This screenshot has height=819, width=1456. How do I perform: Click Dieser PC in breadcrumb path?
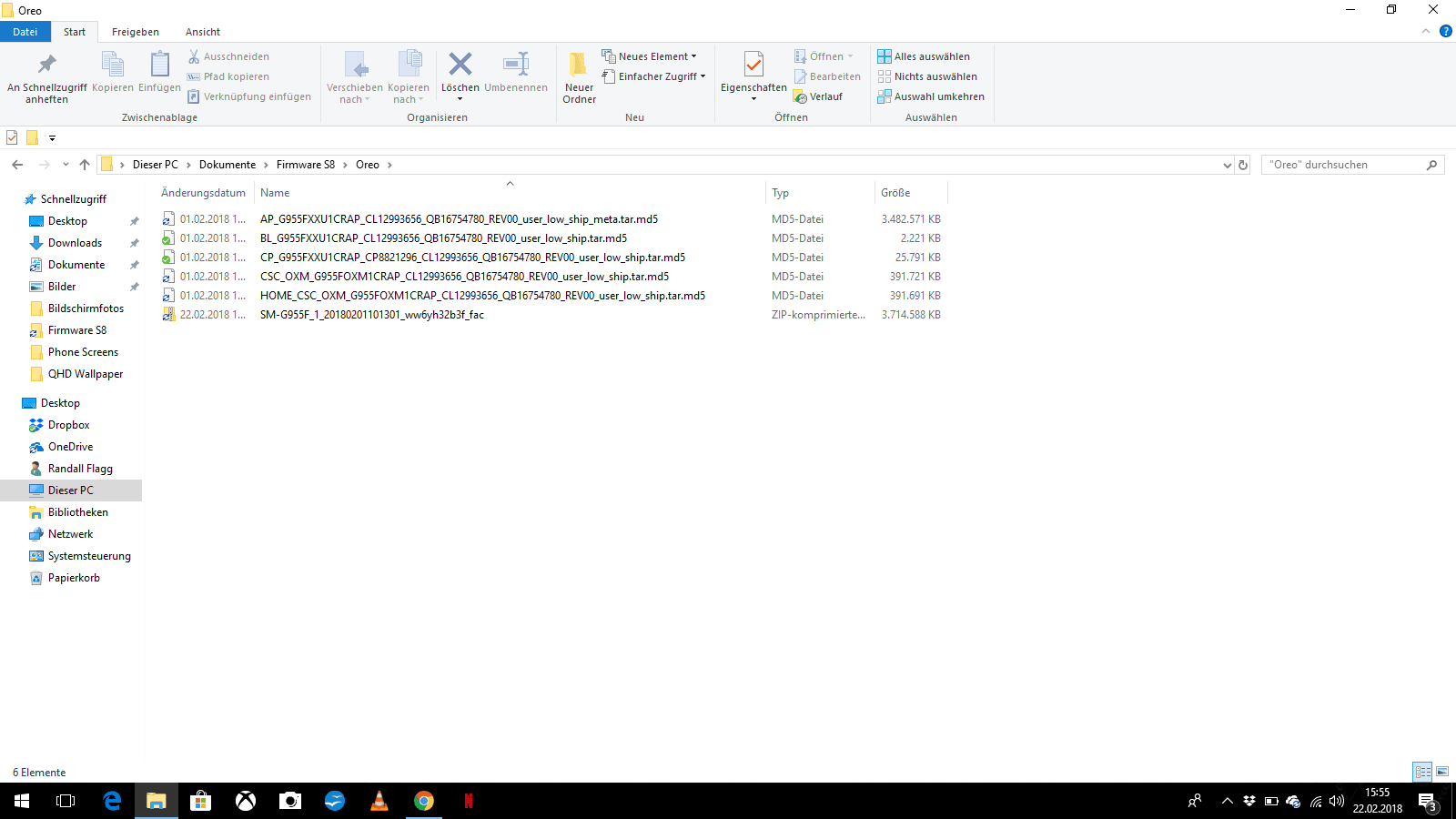click(156, 165)
